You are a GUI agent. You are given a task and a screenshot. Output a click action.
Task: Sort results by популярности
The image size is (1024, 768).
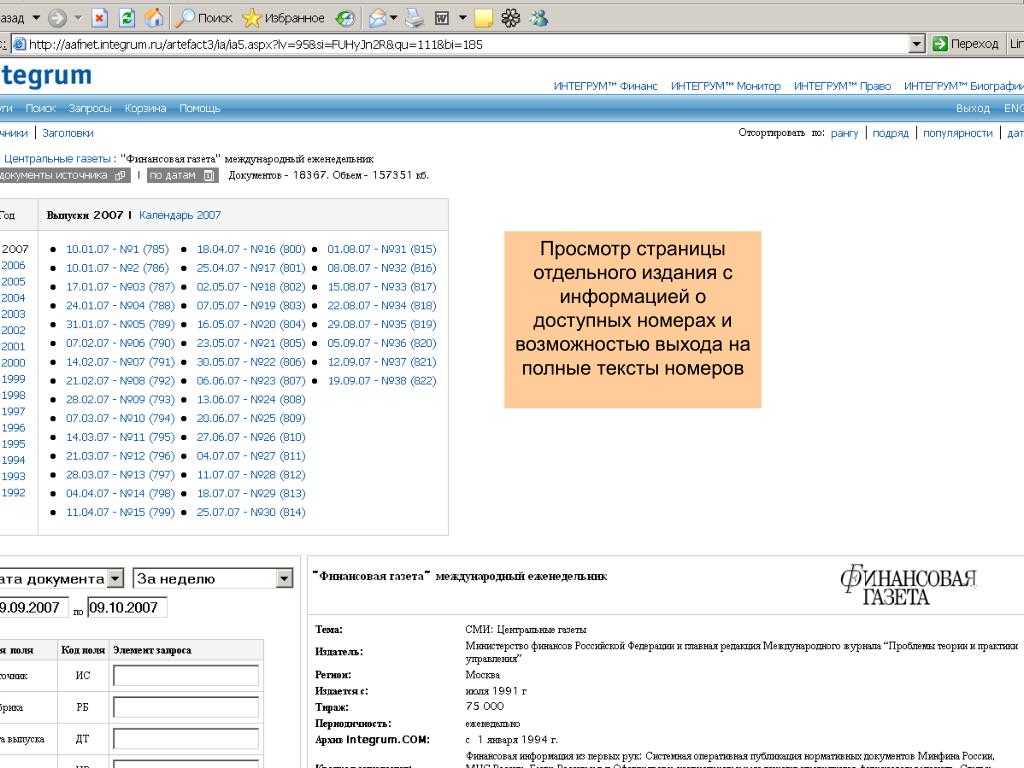[x=957, y=133]
